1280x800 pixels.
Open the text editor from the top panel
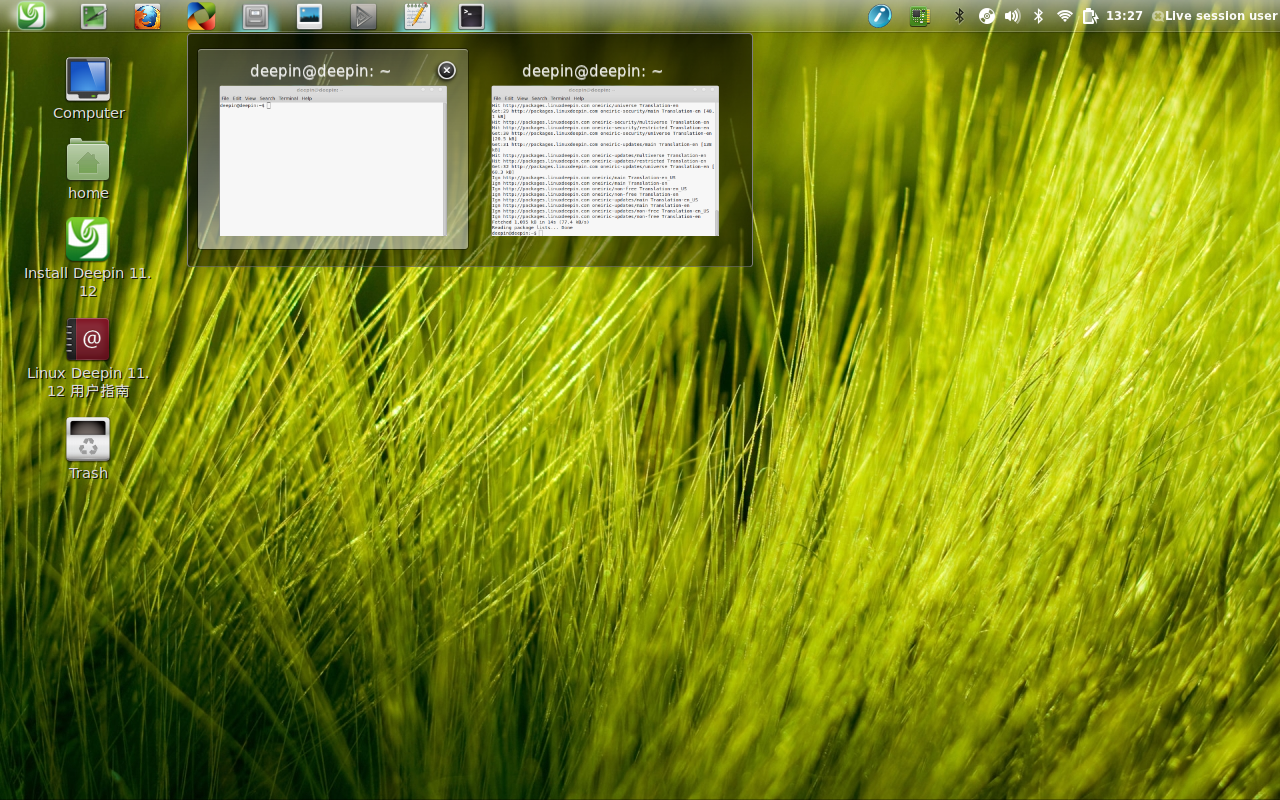416,15
